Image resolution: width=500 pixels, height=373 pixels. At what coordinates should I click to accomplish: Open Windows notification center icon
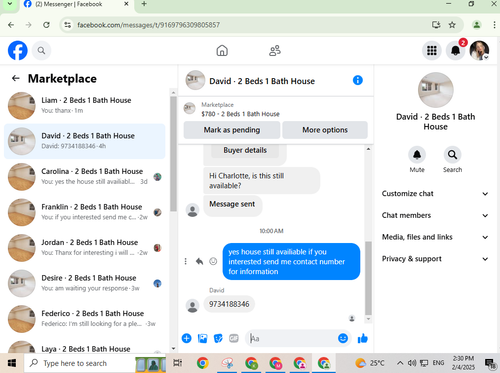point(490,363)
